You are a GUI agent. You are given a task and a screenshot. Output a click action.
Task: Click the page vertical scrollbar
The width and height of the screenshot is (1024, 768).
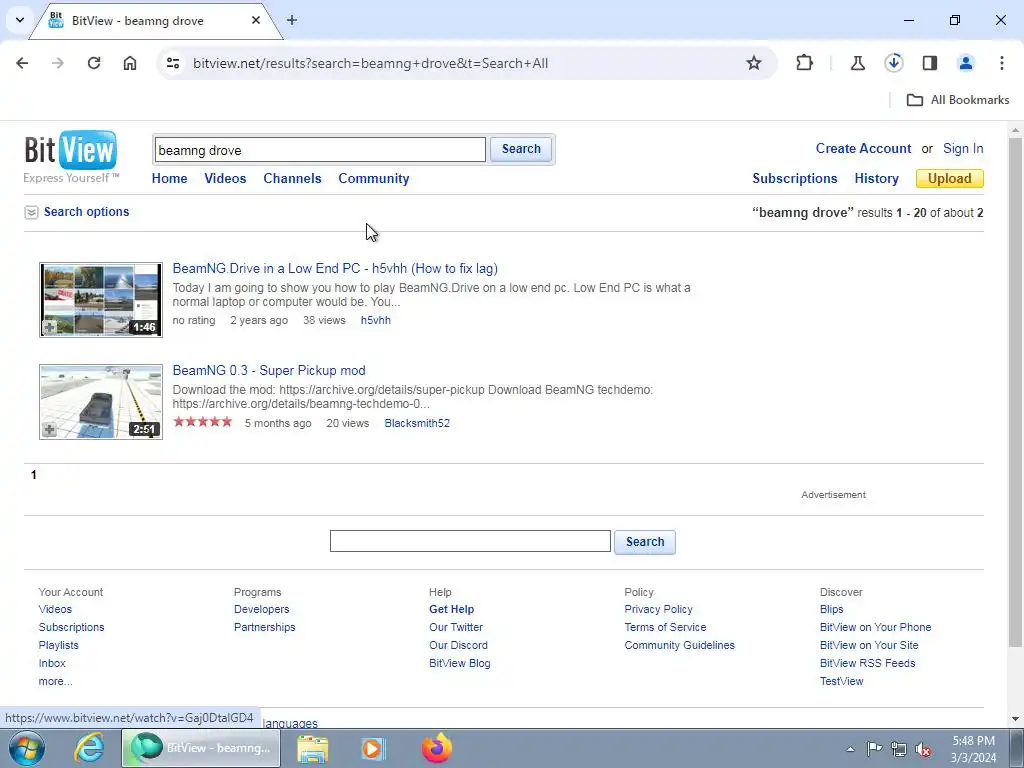pos(1016,392)
